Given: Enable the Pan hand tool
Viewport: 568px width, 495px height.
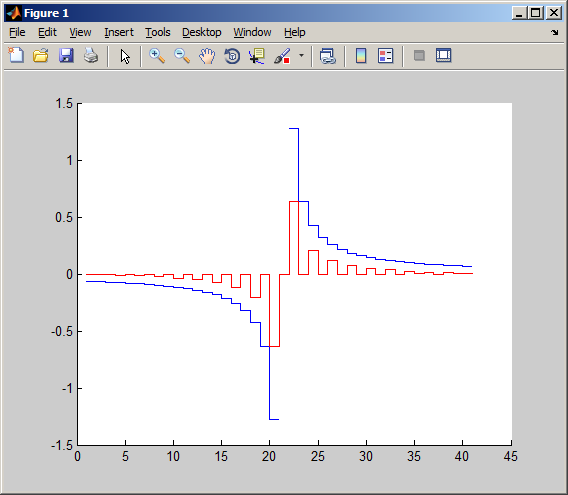Looking at the screenshot, I should tap(207, 56).
